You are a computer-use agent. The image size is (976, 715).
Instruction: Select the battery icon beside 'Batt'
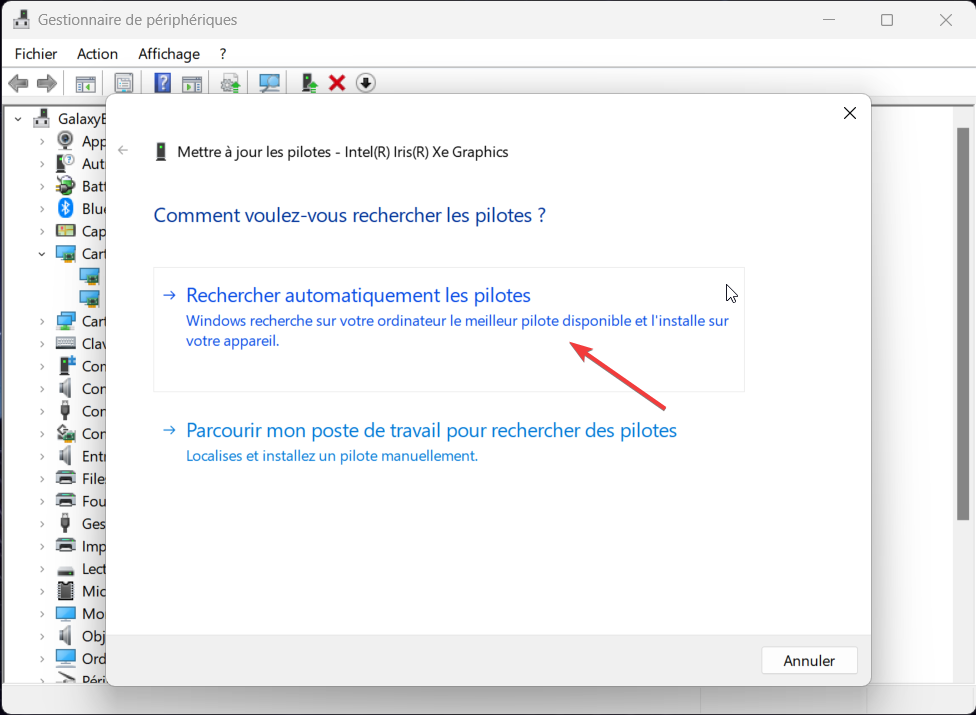click(x=65, y=185)
